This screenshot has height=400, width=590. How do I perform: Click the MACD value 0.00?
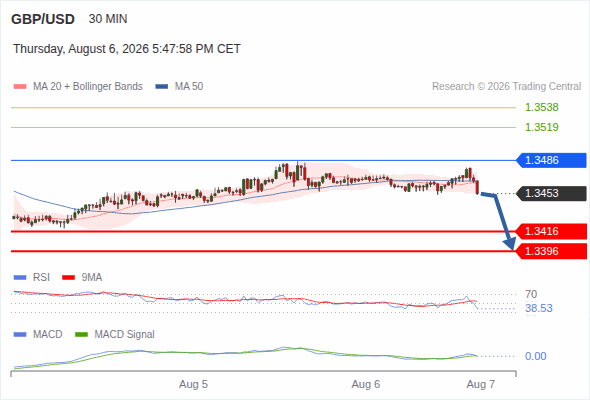click(x=536, y=356)
